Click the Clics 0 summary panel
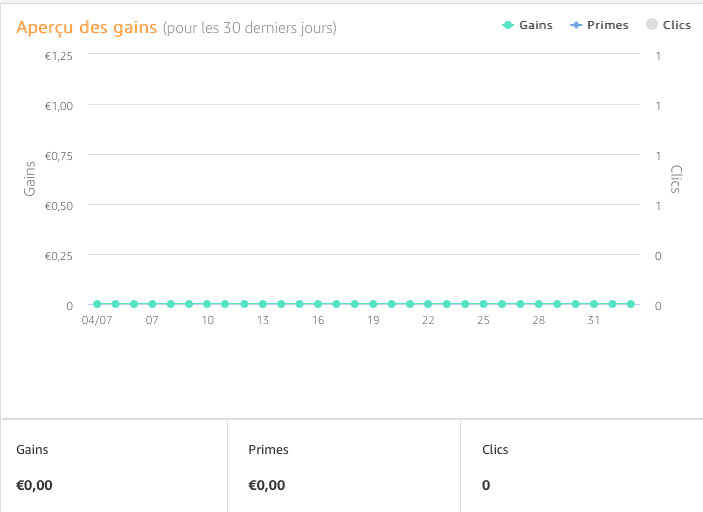The image size is (703, 512). pyautogui.click(x=582, y=466)
